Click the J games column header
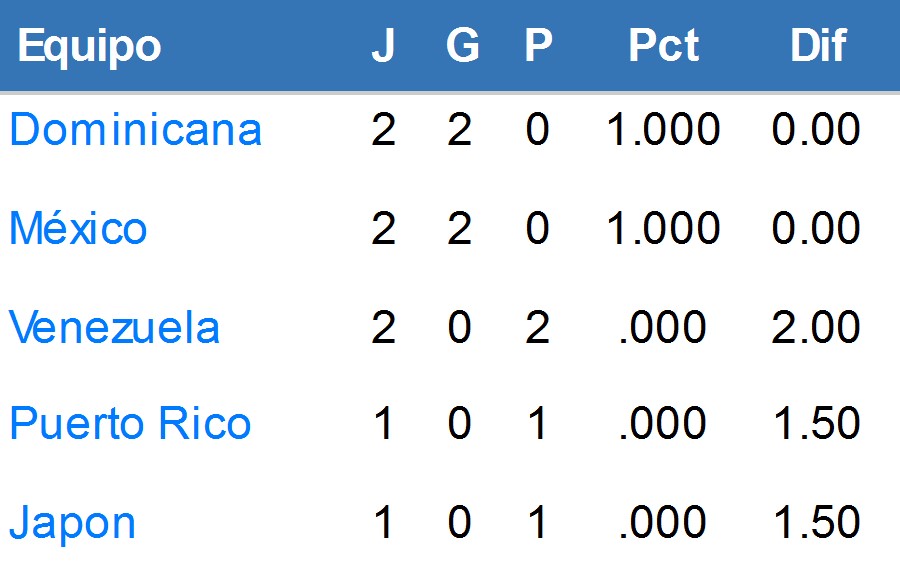 [383, 45]
